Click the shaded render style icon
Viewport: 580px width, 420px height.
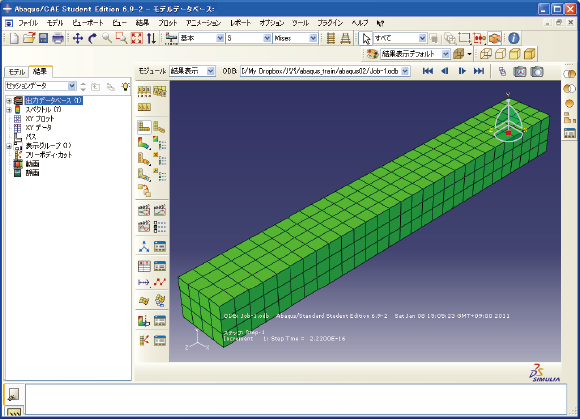tap(529, 54)
